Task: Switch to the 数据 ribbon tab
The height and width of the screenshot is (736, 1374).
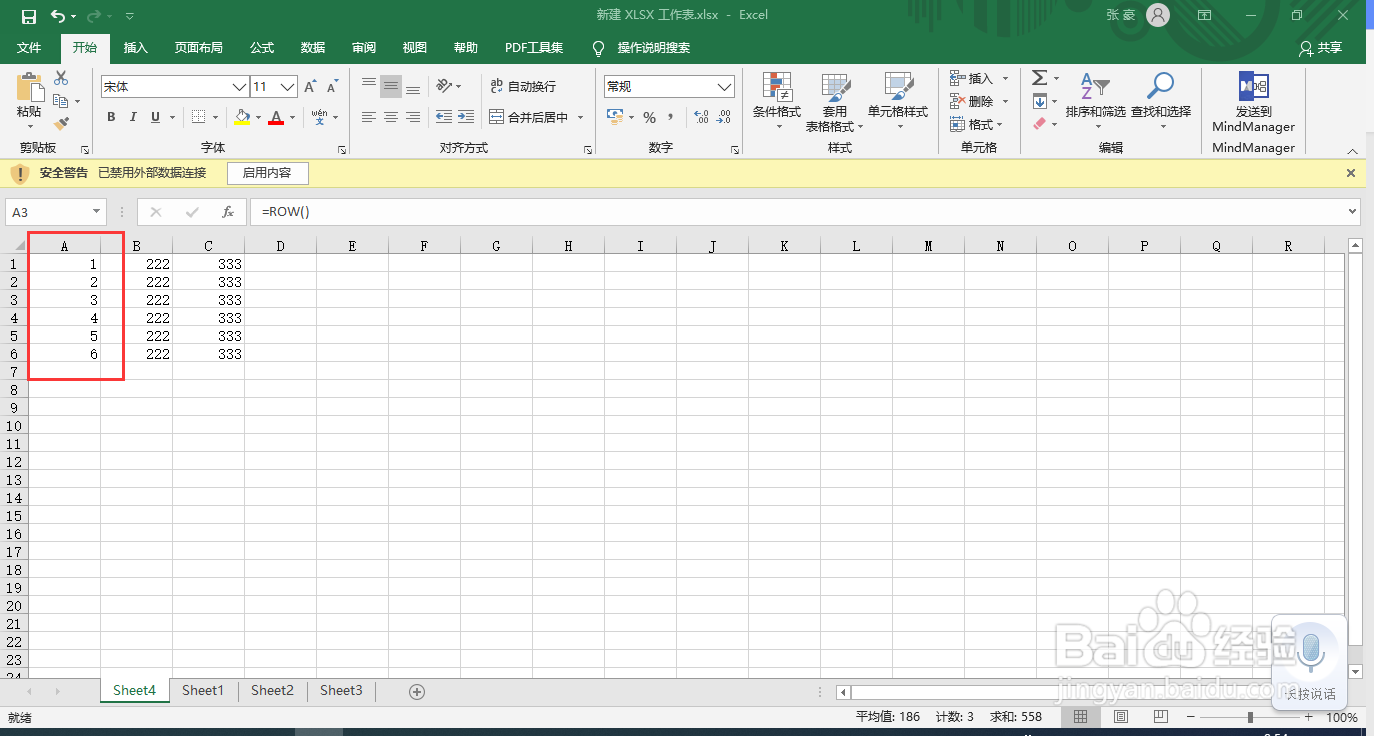Action: (313, 48)
